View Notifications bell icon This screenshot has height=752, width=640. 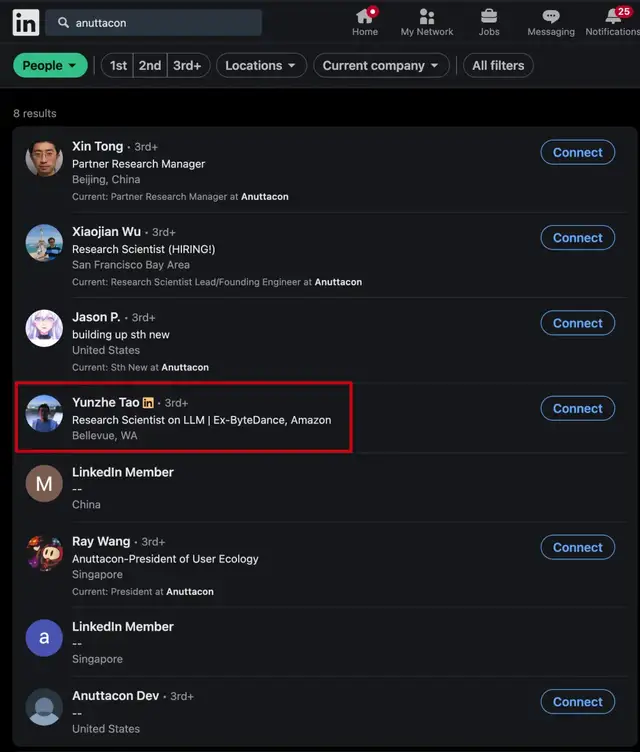613,16
